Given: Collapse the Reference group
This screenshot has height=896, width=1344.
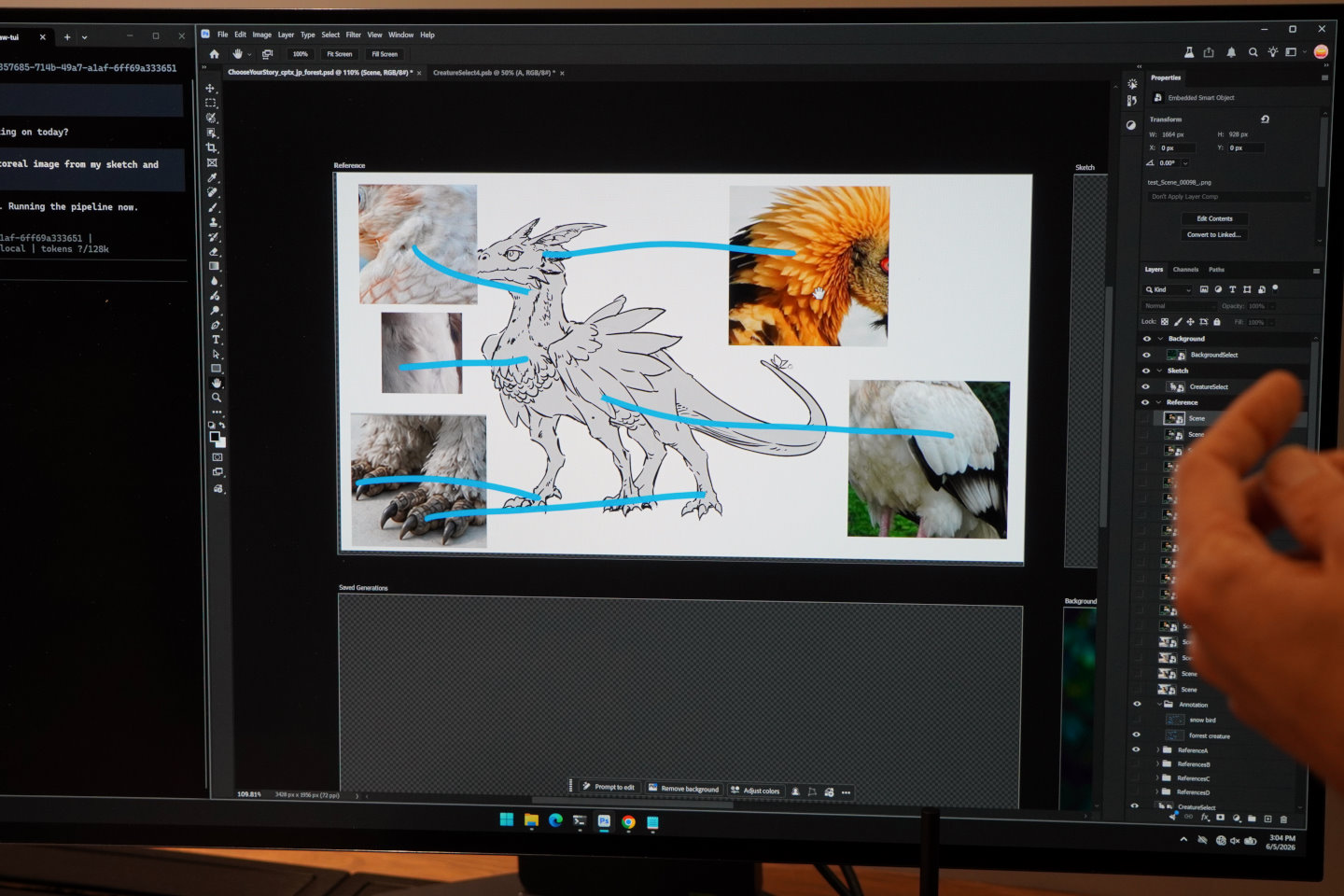Looking at the screenshot, I should point(1158,402).
